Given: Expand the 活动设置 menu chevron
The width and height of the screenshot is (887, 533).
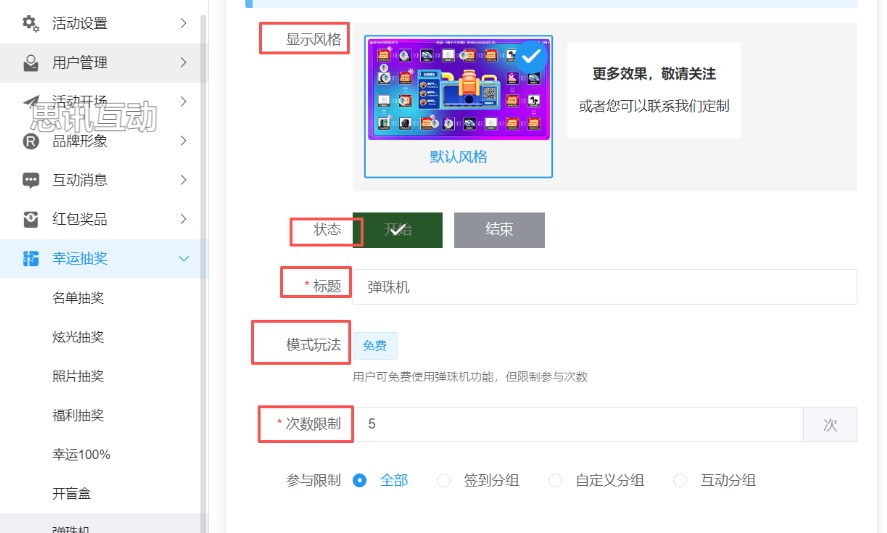Looking at the screenshot, I should point(183,23).
